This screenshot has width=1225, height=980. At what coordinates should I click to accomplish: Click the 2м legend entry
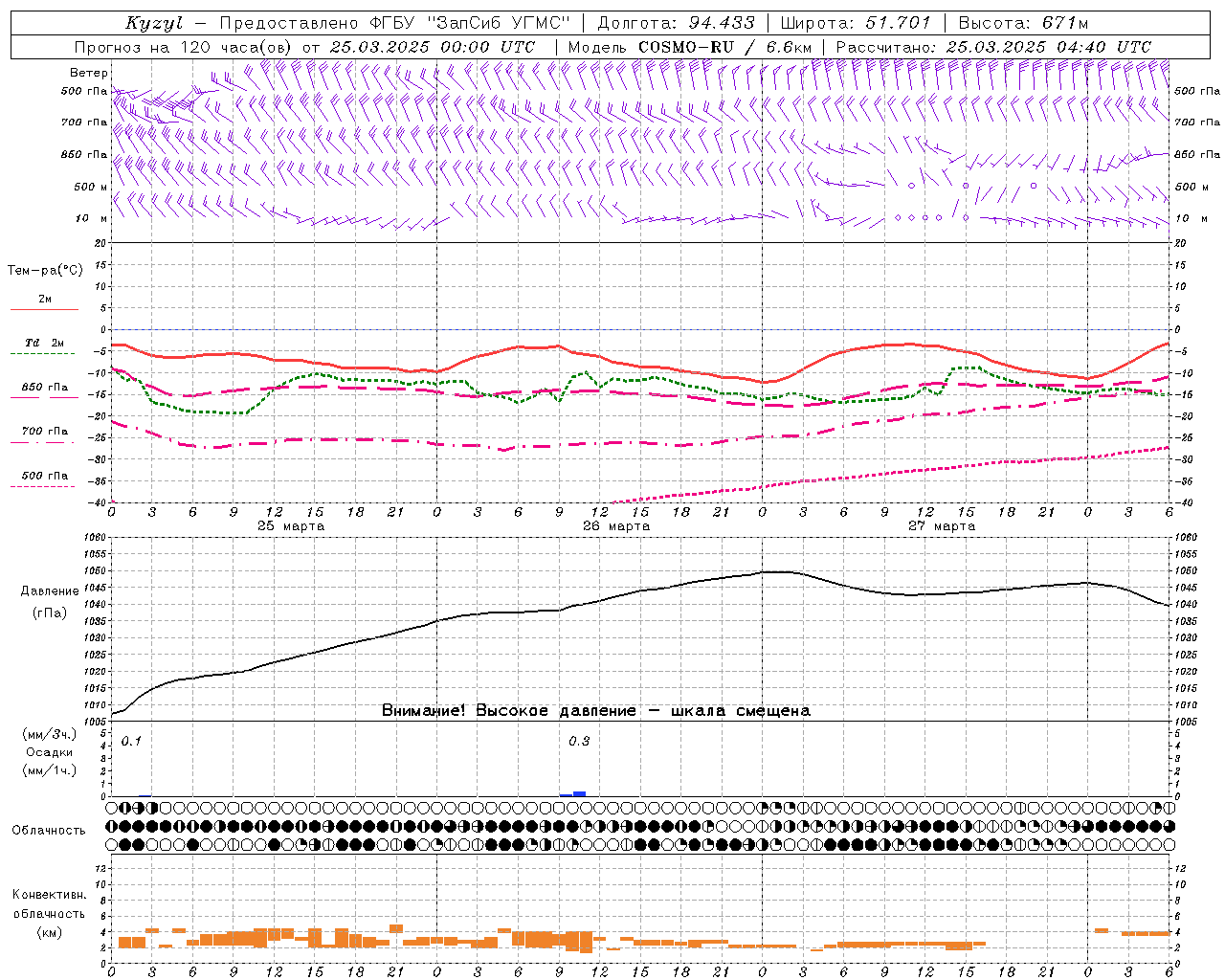point(44,299)
